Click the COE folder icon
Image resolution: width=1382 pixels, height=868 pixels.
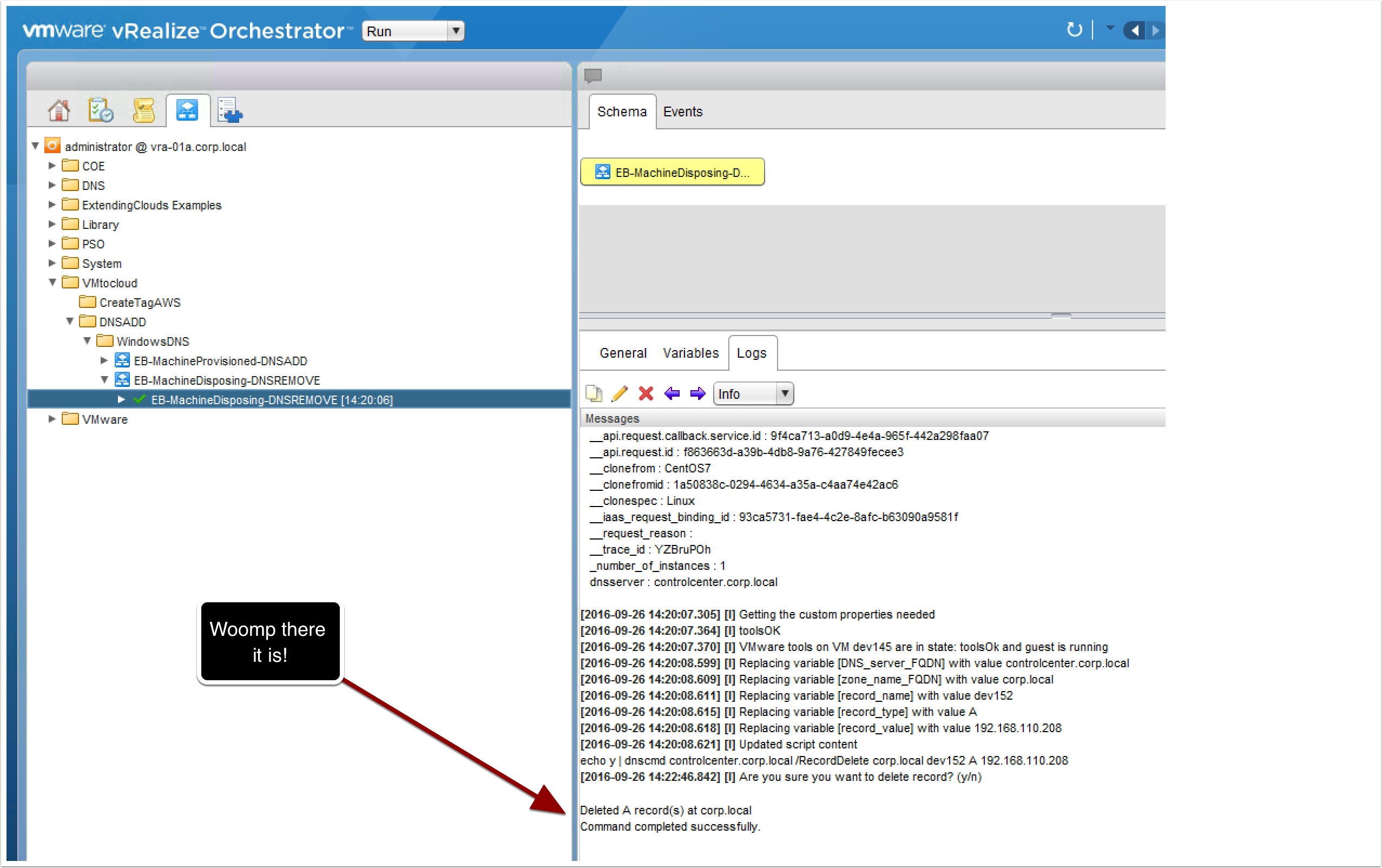[x=70, y=166]
